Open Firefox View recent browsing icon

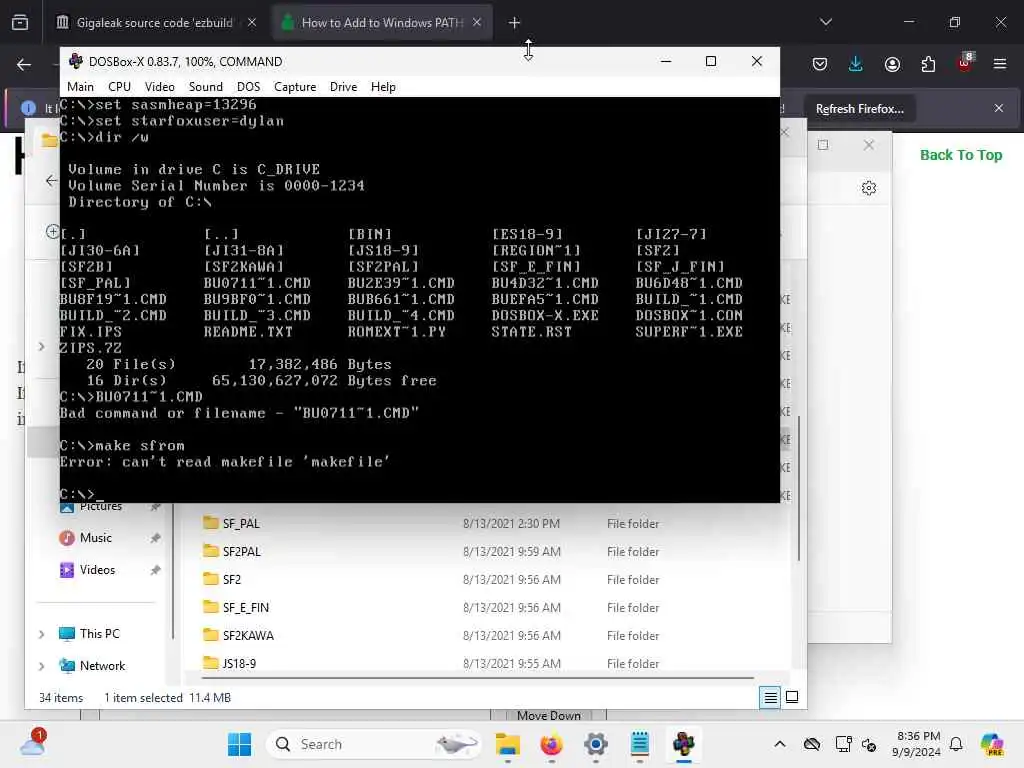coord(20,23)
